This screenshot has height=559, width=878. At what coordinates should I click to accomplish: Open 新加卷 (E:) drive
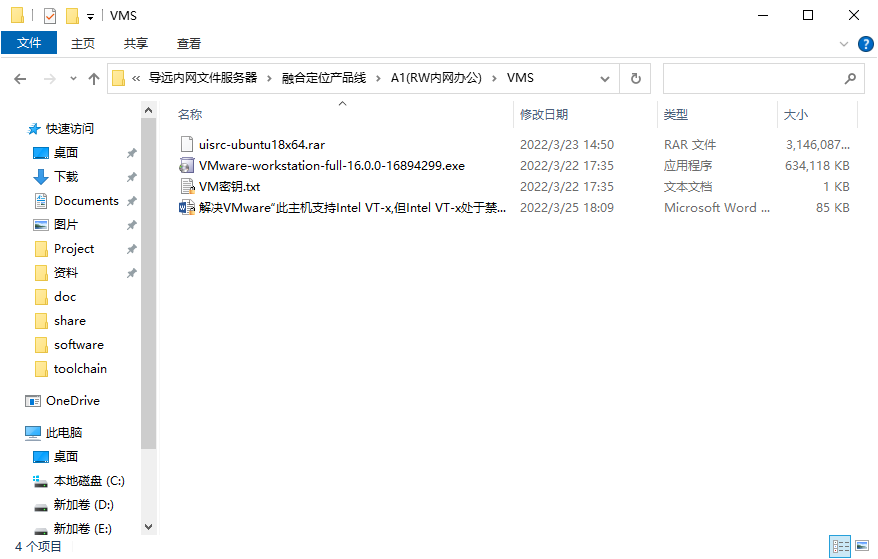(82, 529)
